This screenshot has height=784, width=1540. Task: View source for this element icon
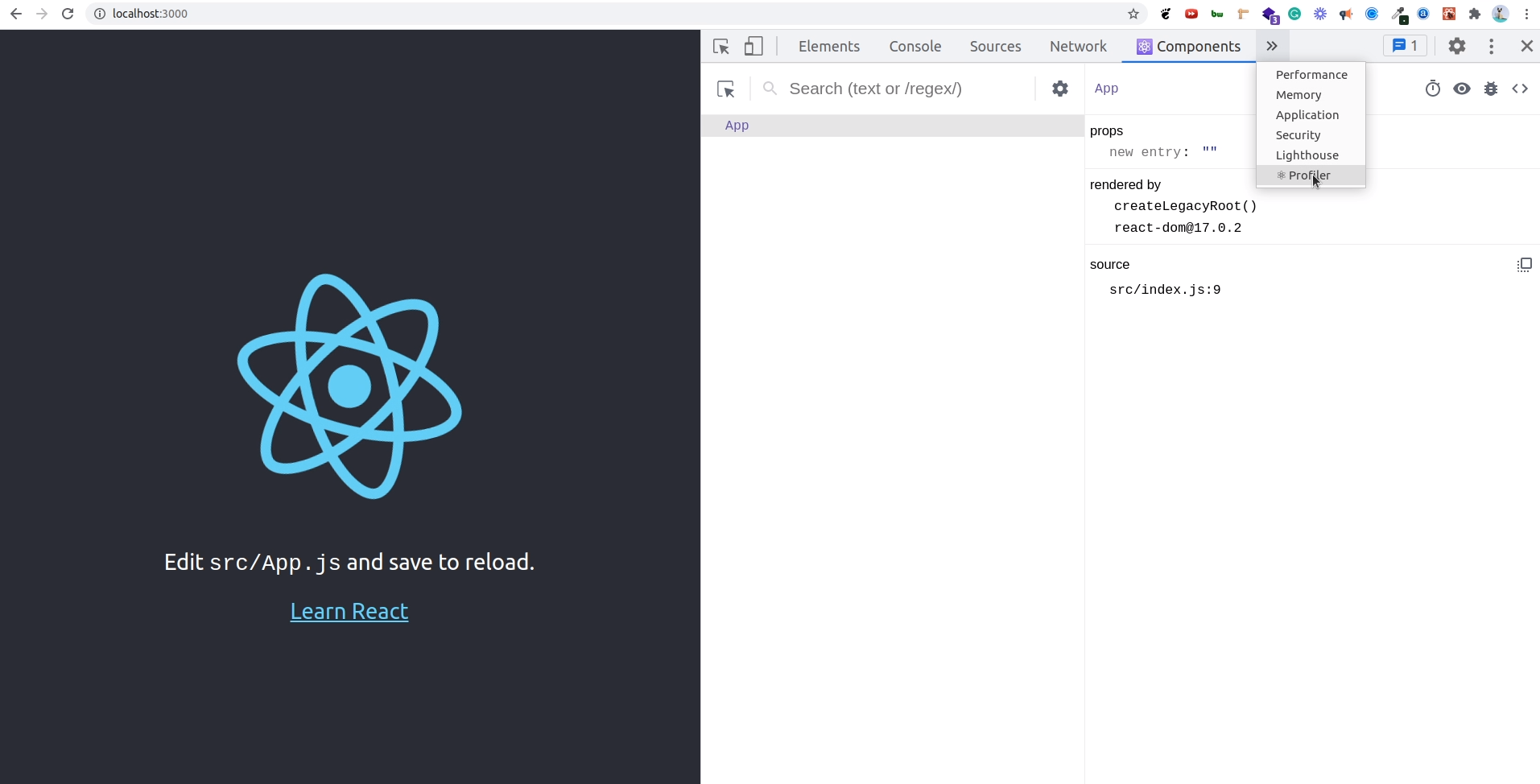tap(1520, 89)
